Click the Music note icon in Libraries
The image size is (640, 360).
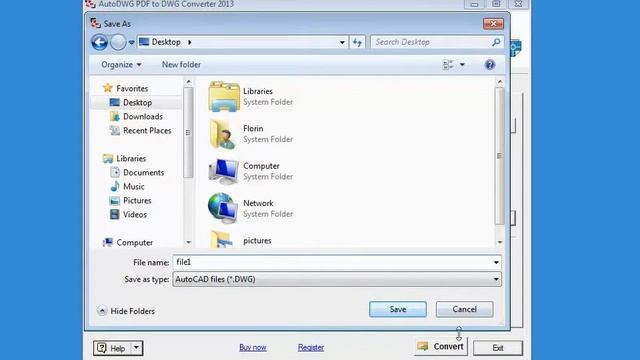click(x=115, y=187)
